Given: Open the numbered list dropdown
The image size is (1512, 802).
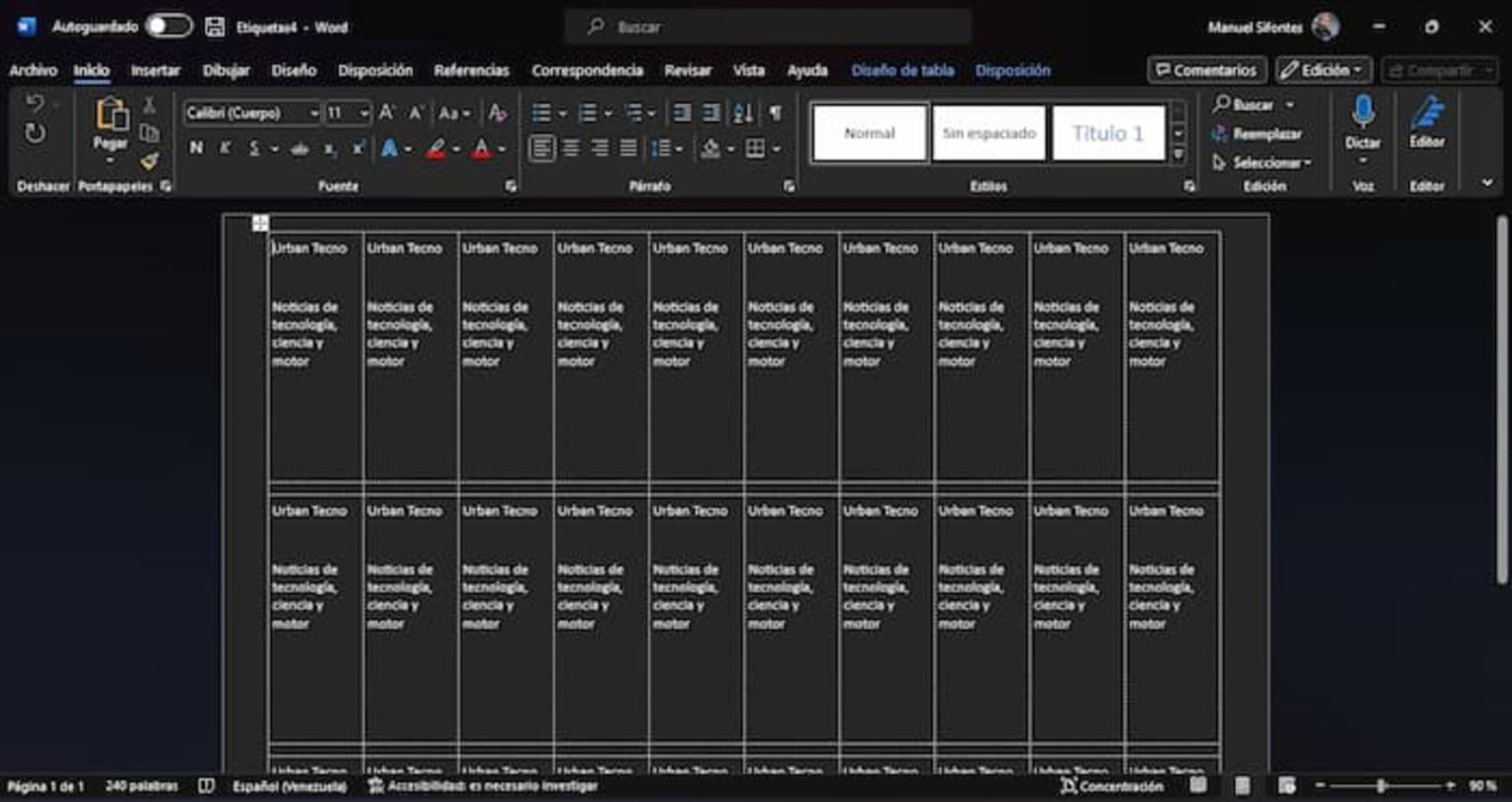Looking at the screenshot, I should (608, 114).
